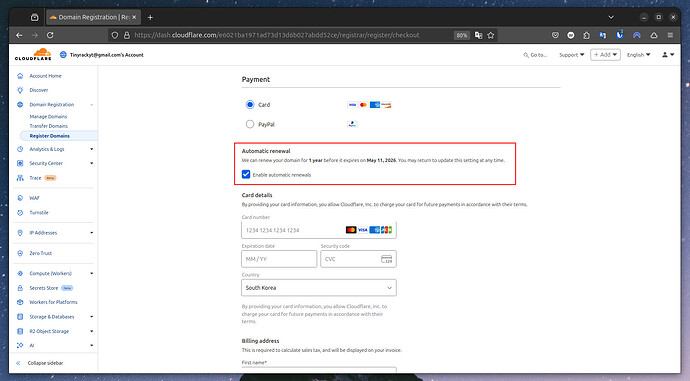
Task: Select the Domain Registration browser tab
Action: point(93,17)
